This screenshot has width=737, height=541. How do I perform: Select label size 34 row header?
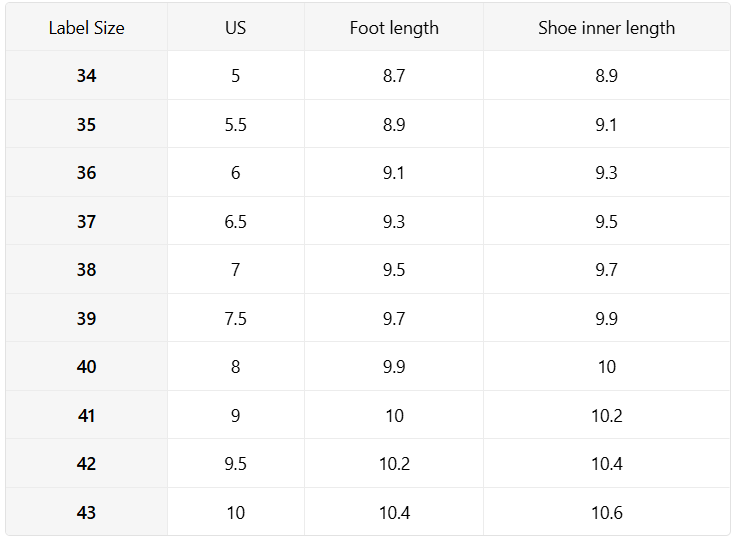pos(87,76)
